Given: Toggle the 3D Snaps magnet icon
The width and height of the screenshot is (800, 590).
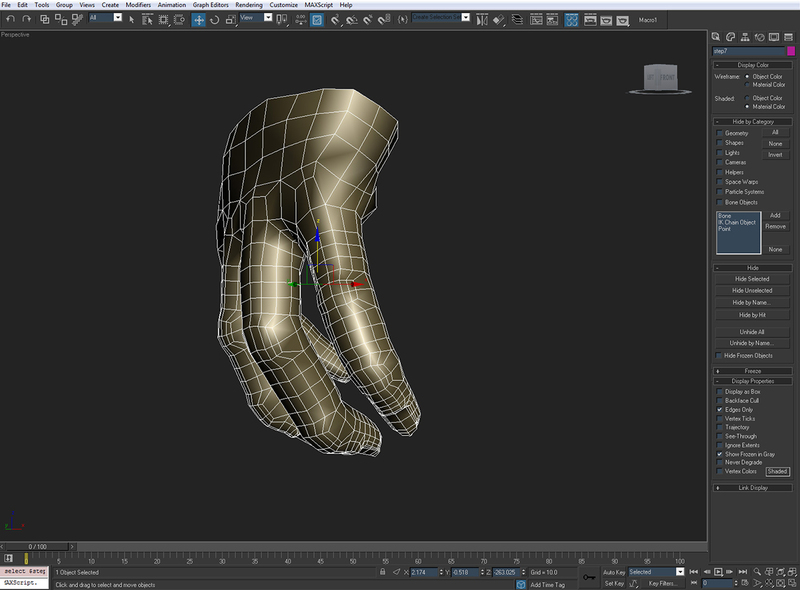Looking at the screenshot, I should tap(335, 19).
